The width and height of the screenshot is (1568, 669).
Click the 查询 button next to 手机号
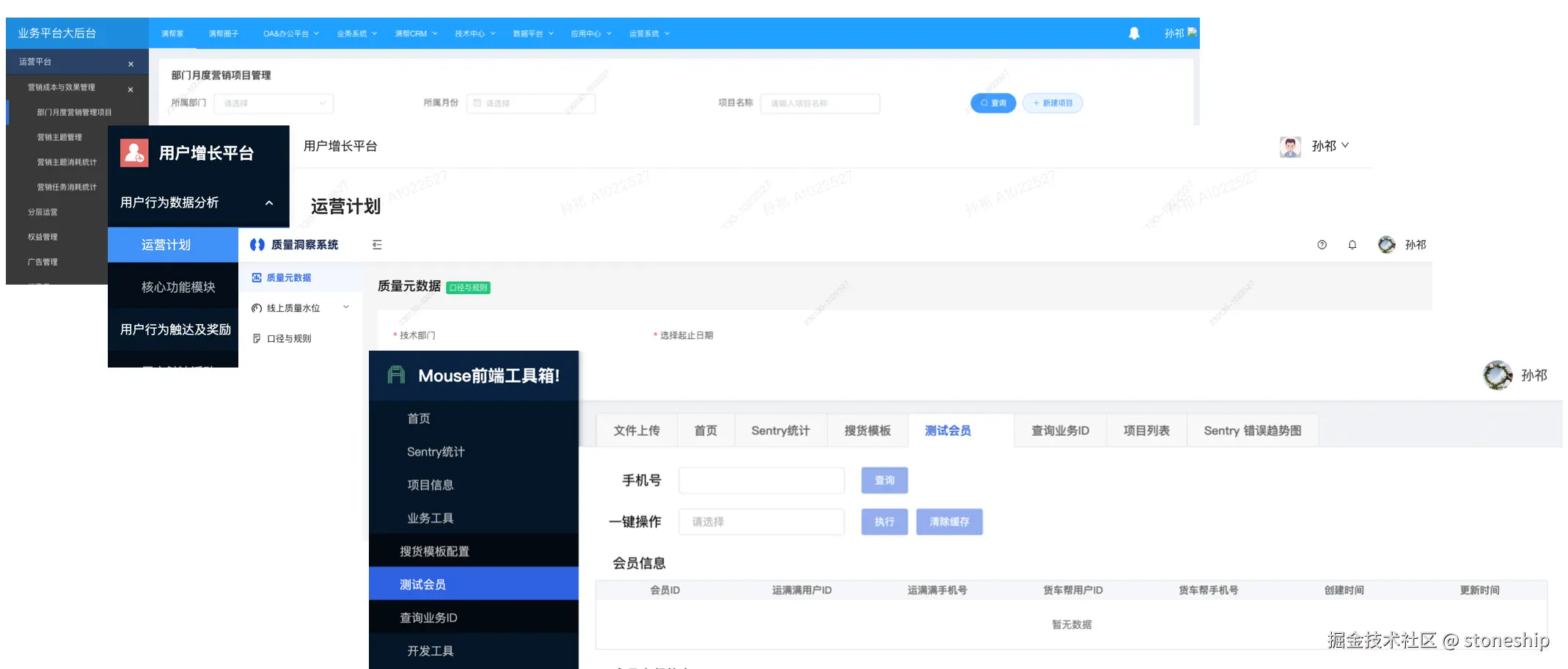tap(884, 480)
